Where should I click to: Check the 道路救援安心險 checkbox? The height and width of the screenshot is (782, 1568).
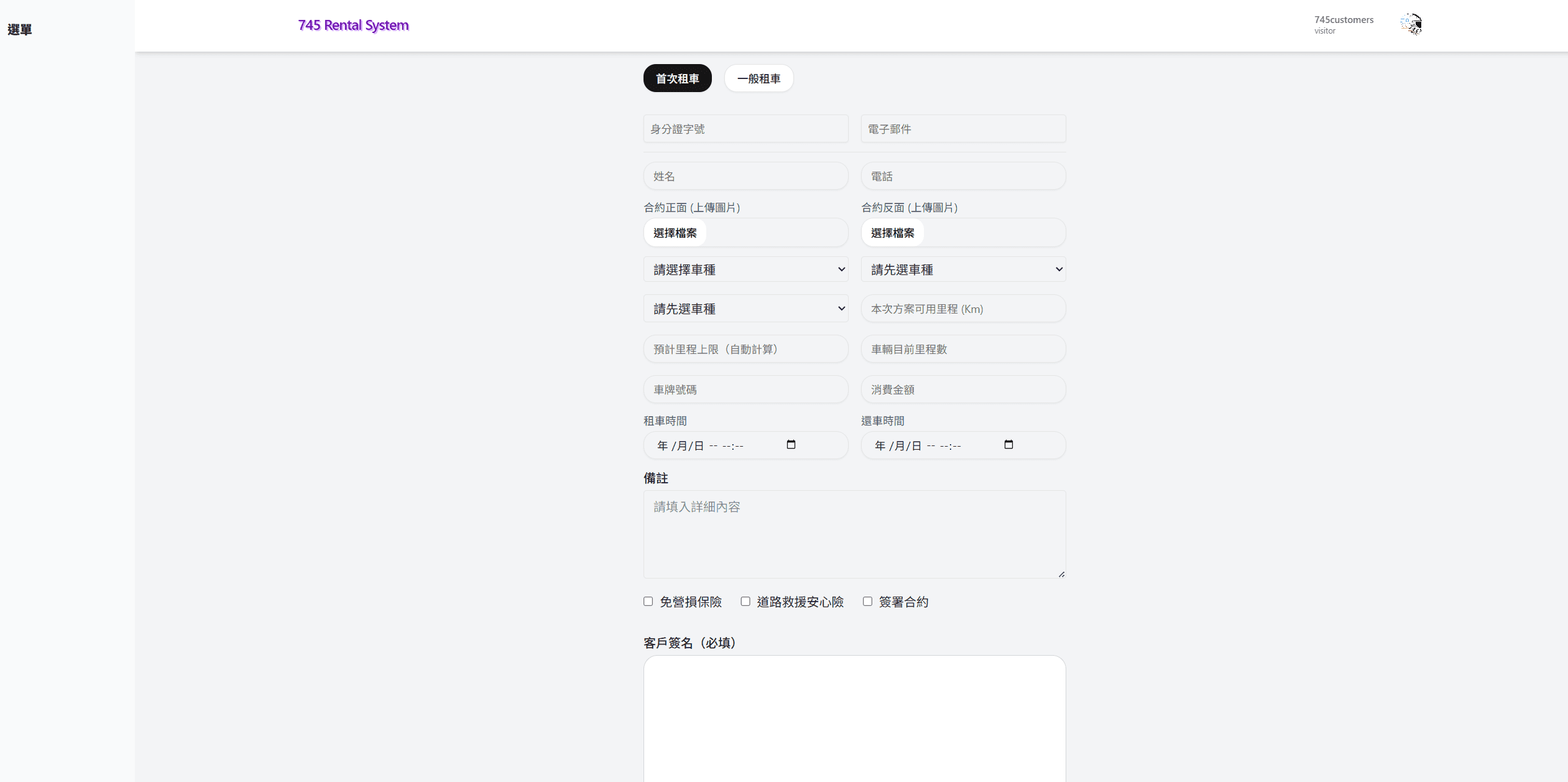click(x=745, y=601)
